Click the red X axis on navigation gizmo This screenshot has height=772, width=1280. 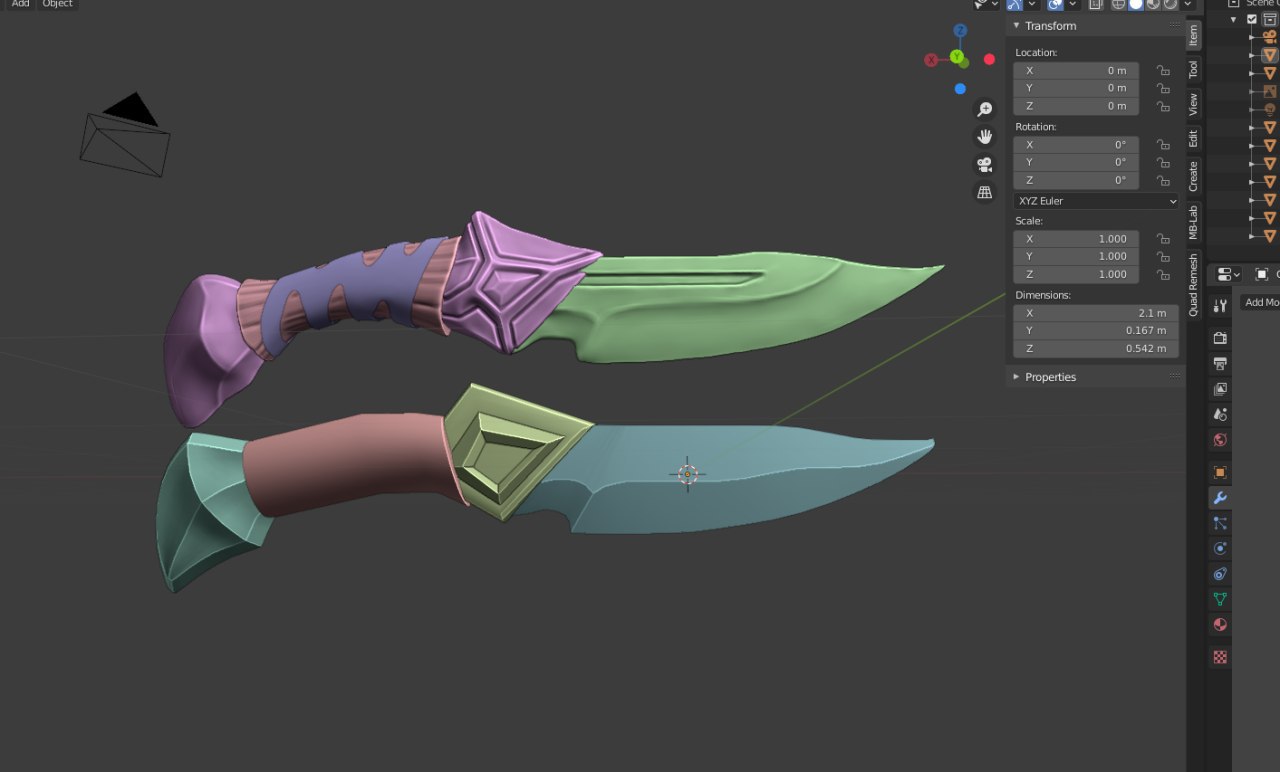click(x=932, y=60)
